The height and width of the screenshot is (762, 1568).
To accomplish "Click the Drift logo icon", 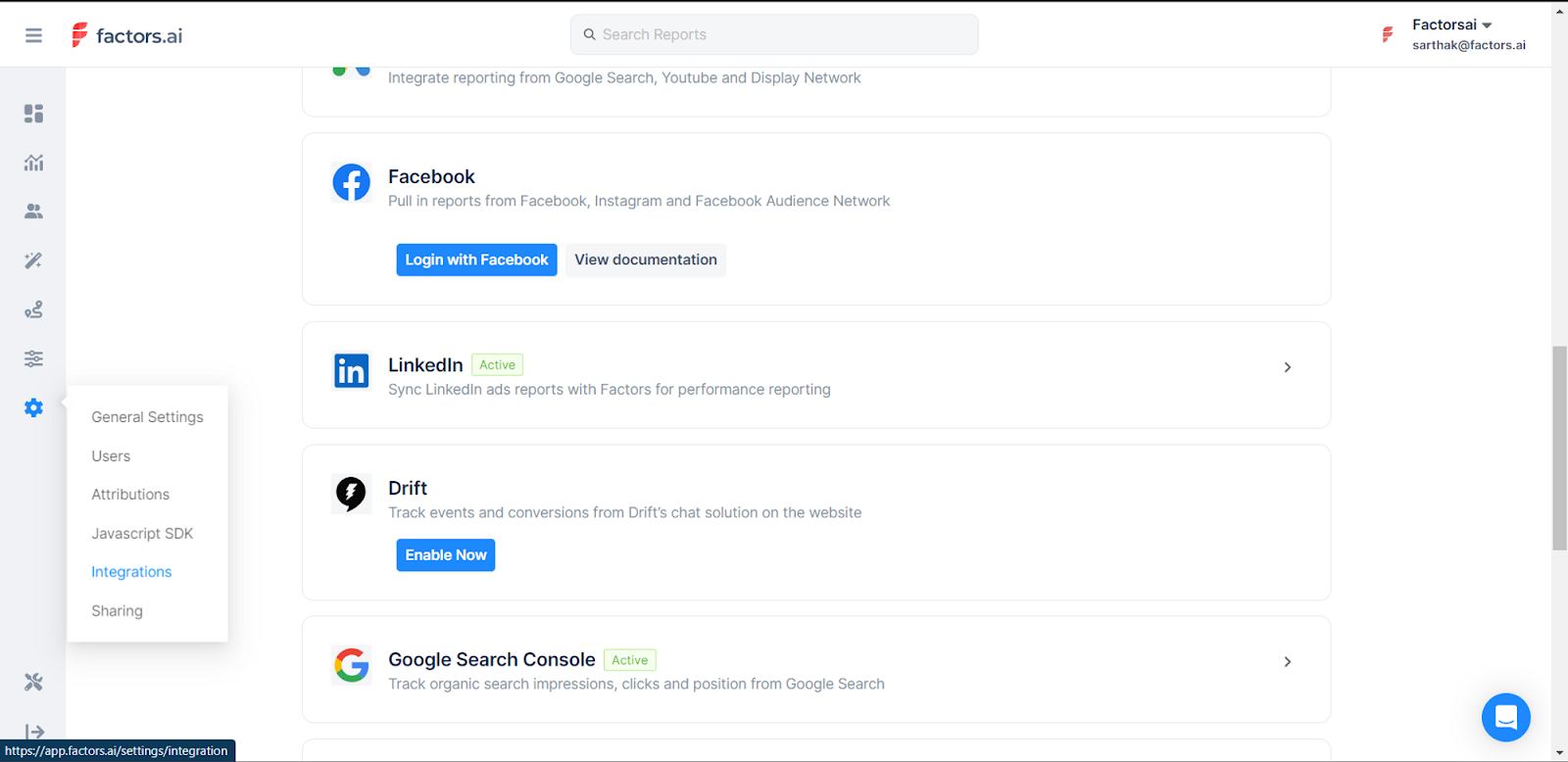I will pyautogui.click(x=351, y=494).
